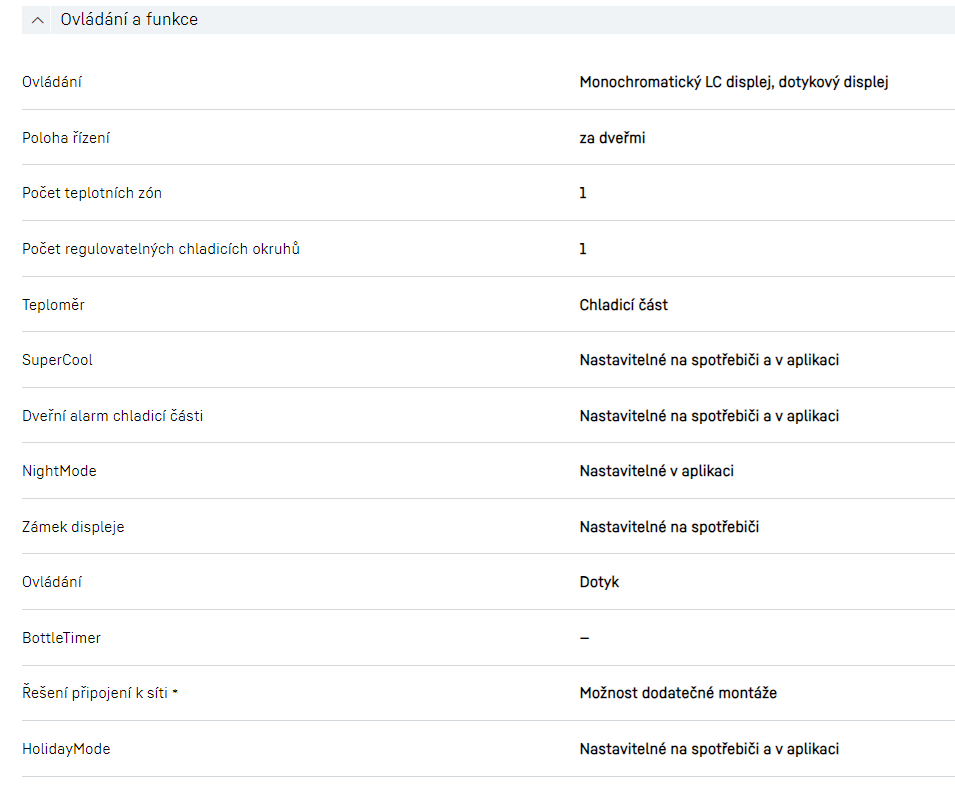Click Počet regulovatelných chladicích okruhů label
This screenshot has height=788, width=955.
(161, 249)
